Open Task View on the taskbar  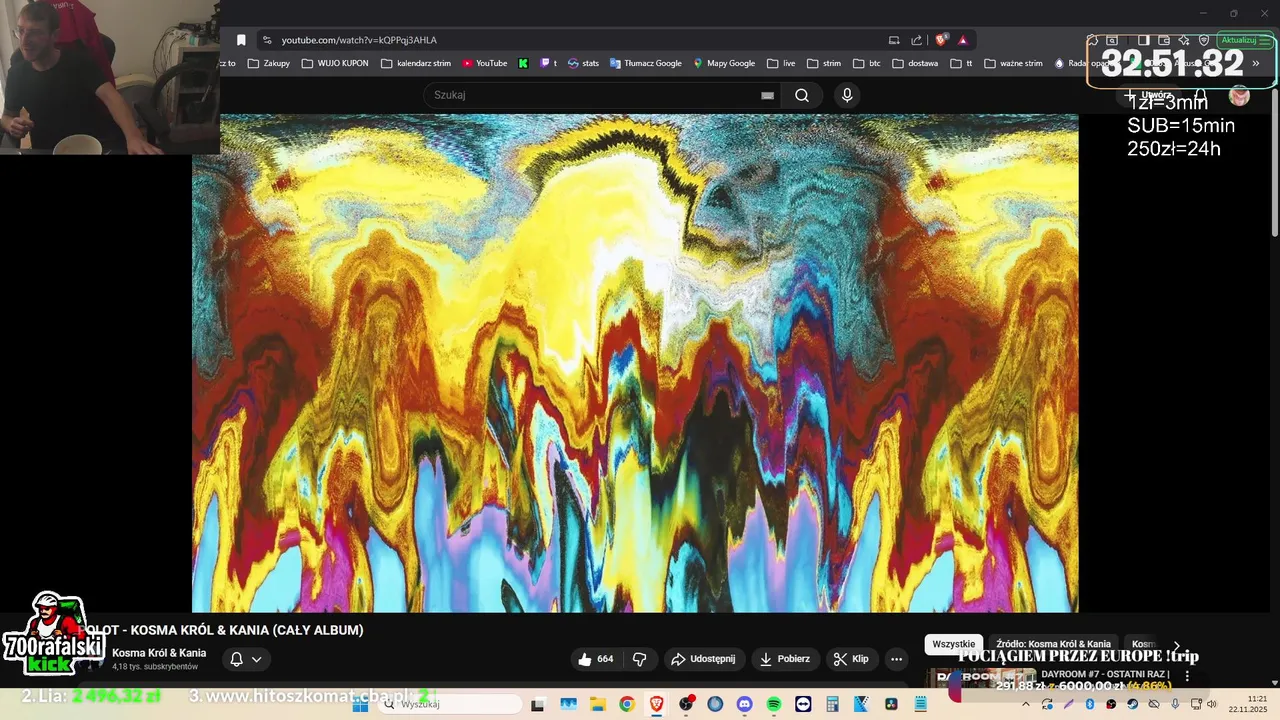(537, 704)
